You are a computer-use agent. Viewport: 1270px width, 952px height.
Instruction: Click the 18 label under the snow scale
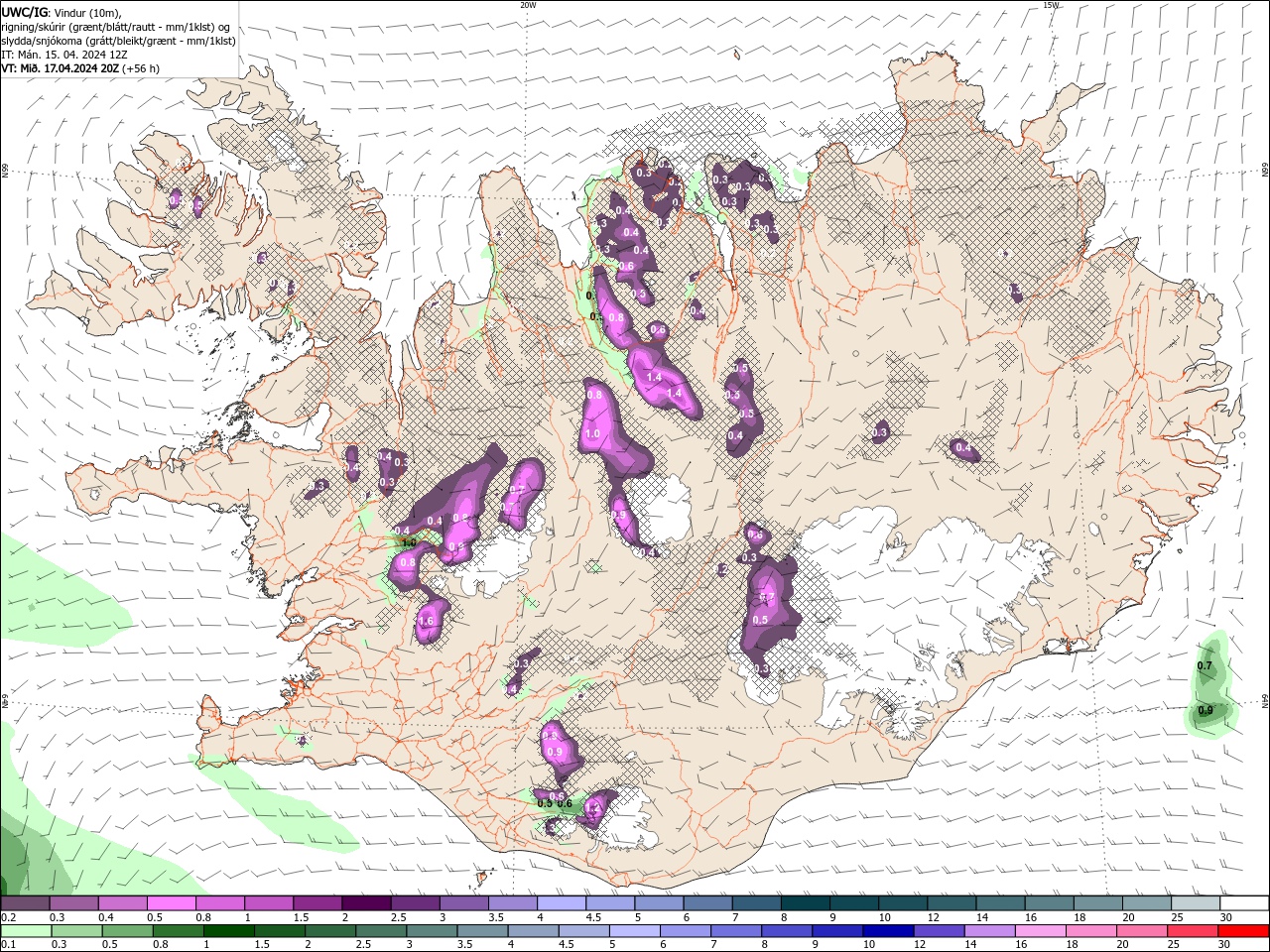pyautogui.click(x=1079, y=917)
